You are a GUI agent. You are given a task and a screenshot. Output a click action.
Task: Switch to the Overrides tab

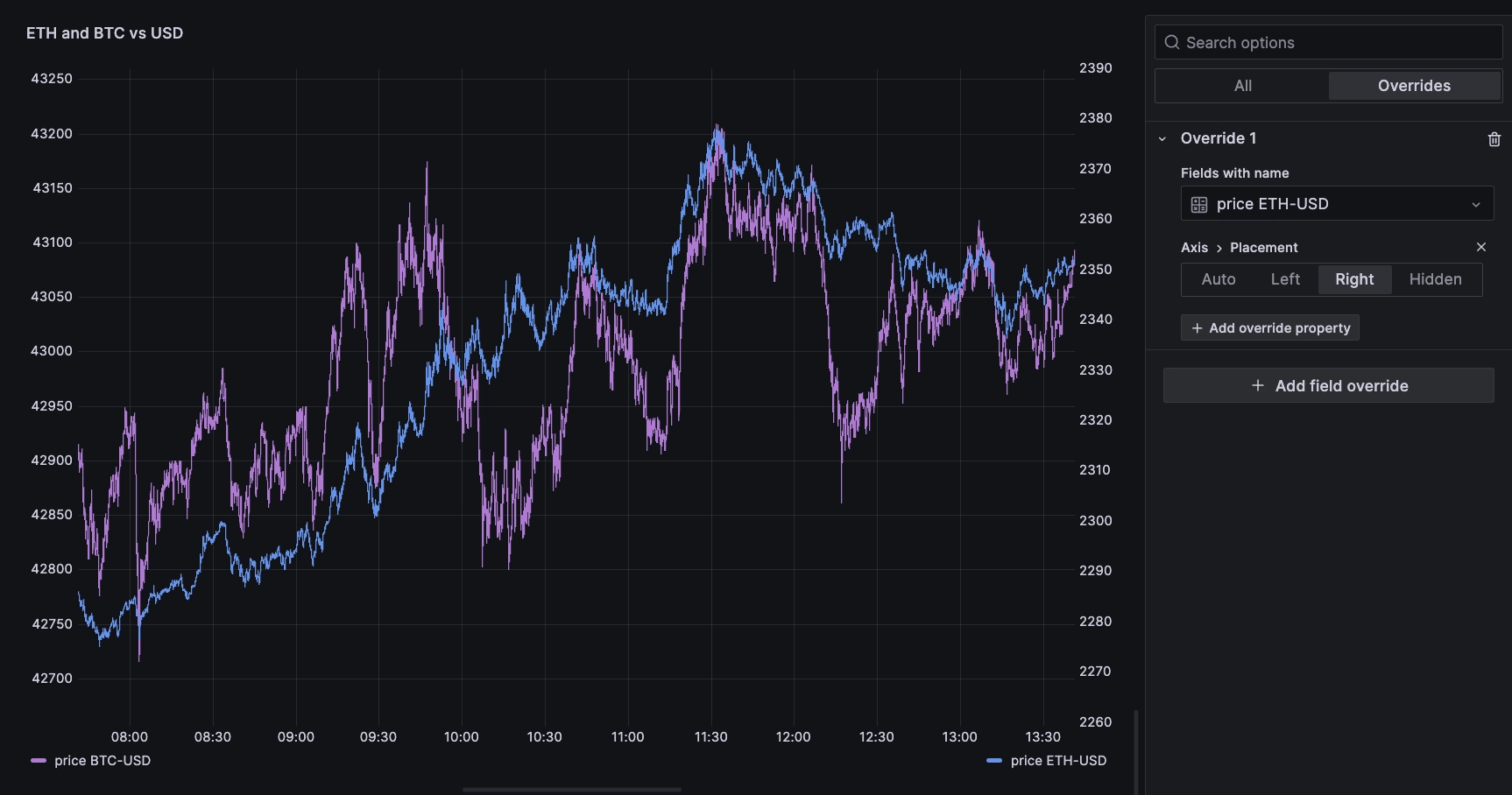1414,86
